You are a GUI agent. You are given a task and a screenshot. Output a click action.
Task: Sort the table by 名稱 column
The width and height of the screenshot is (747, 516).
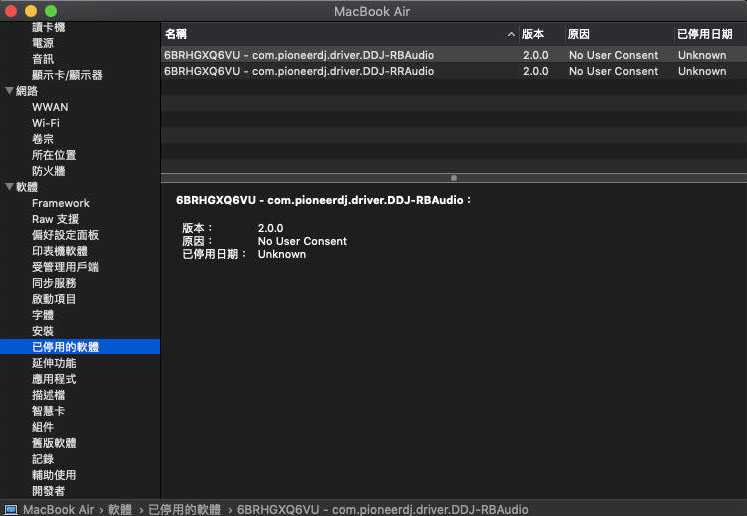(176, 34)
